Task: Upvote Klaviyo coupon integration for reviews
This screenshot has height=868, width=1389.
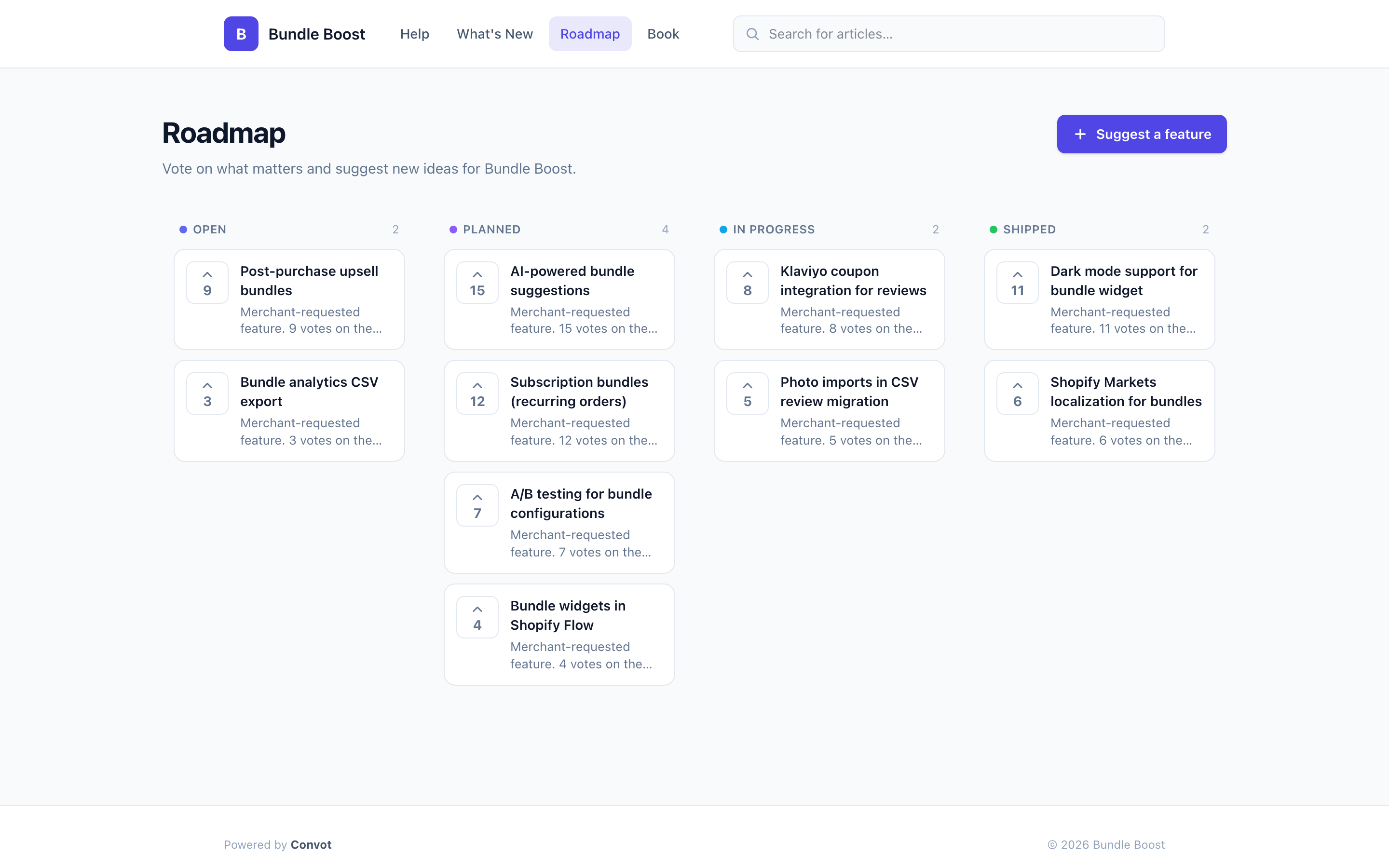Action: (x=747, y=283)
